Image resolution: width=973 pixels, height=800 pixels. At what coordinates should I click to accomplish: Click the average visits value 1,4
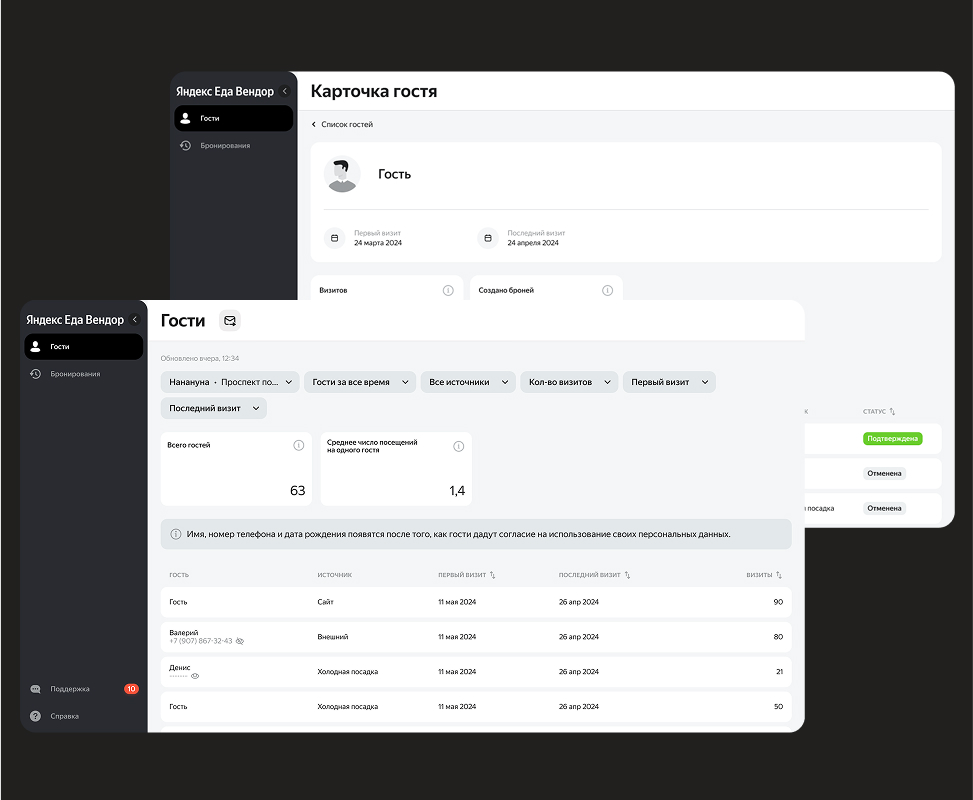457,491
